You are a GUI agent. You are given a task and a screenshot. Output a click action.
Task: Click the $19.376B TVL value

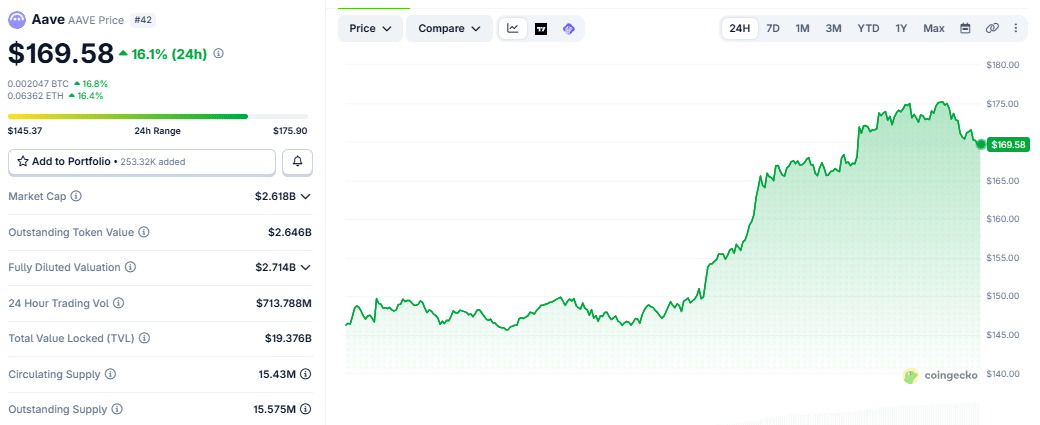coord(288,338)
